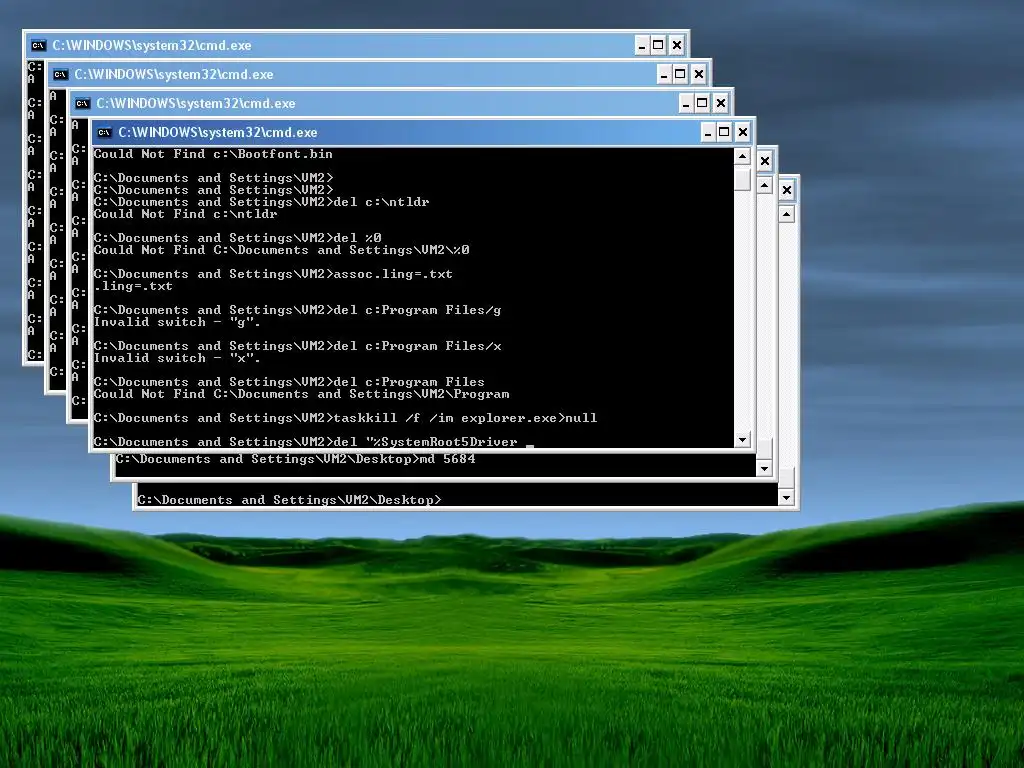
Task: Click the bare 'VM2\Desktop>' prompt in bottom window
Action: pos(290,500)
